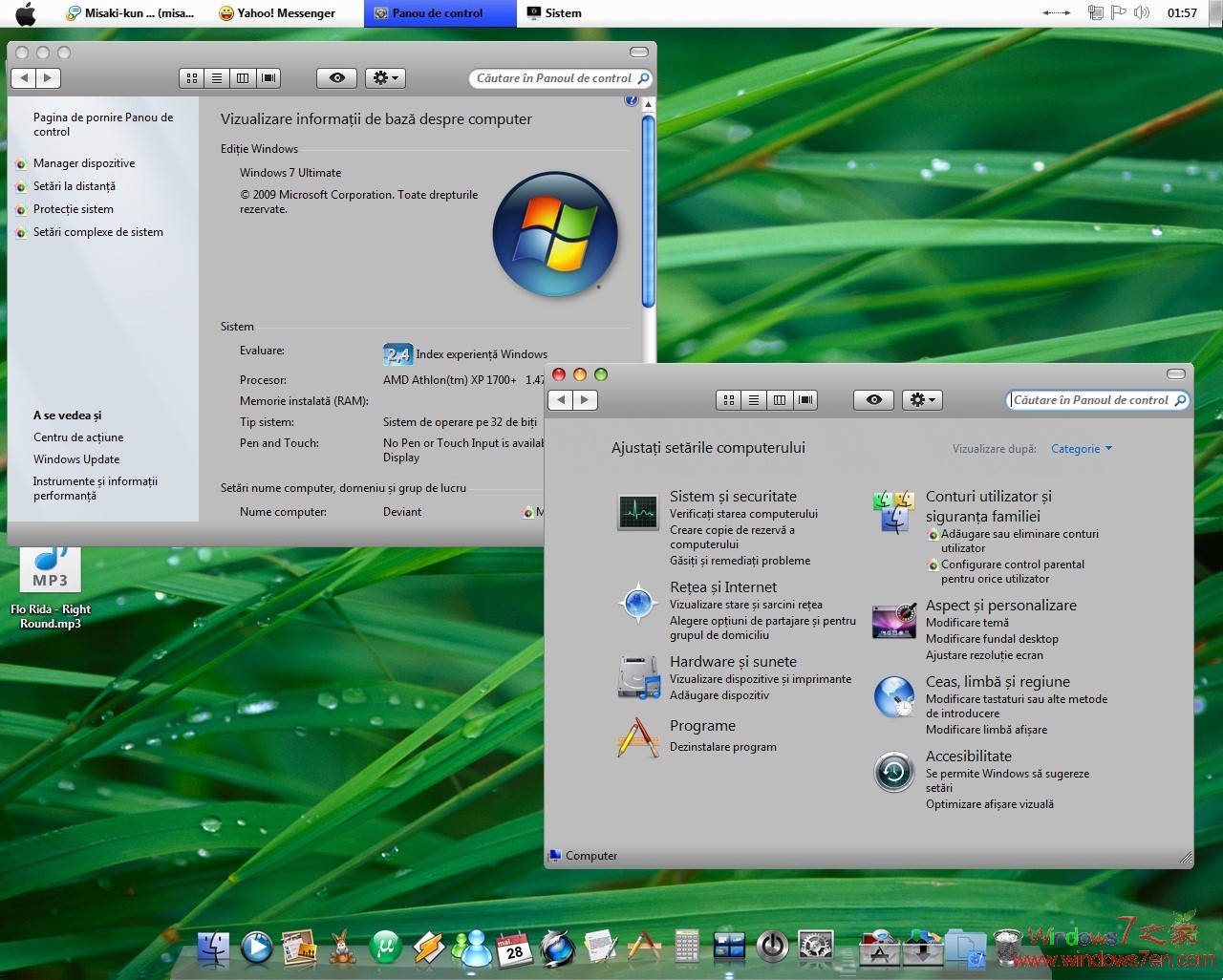The height and width of the screenshot is (980, 1223).
Task: Go forward in the Control Panel window
Action: pyautogui.click(x=585, y=400)
